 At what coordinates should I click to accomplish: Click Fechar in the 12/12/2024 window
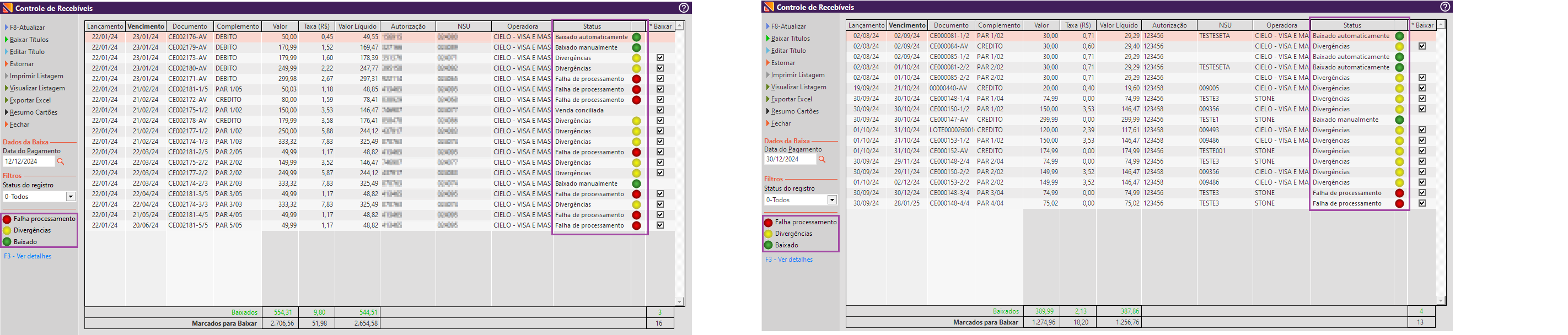(19, 125)
